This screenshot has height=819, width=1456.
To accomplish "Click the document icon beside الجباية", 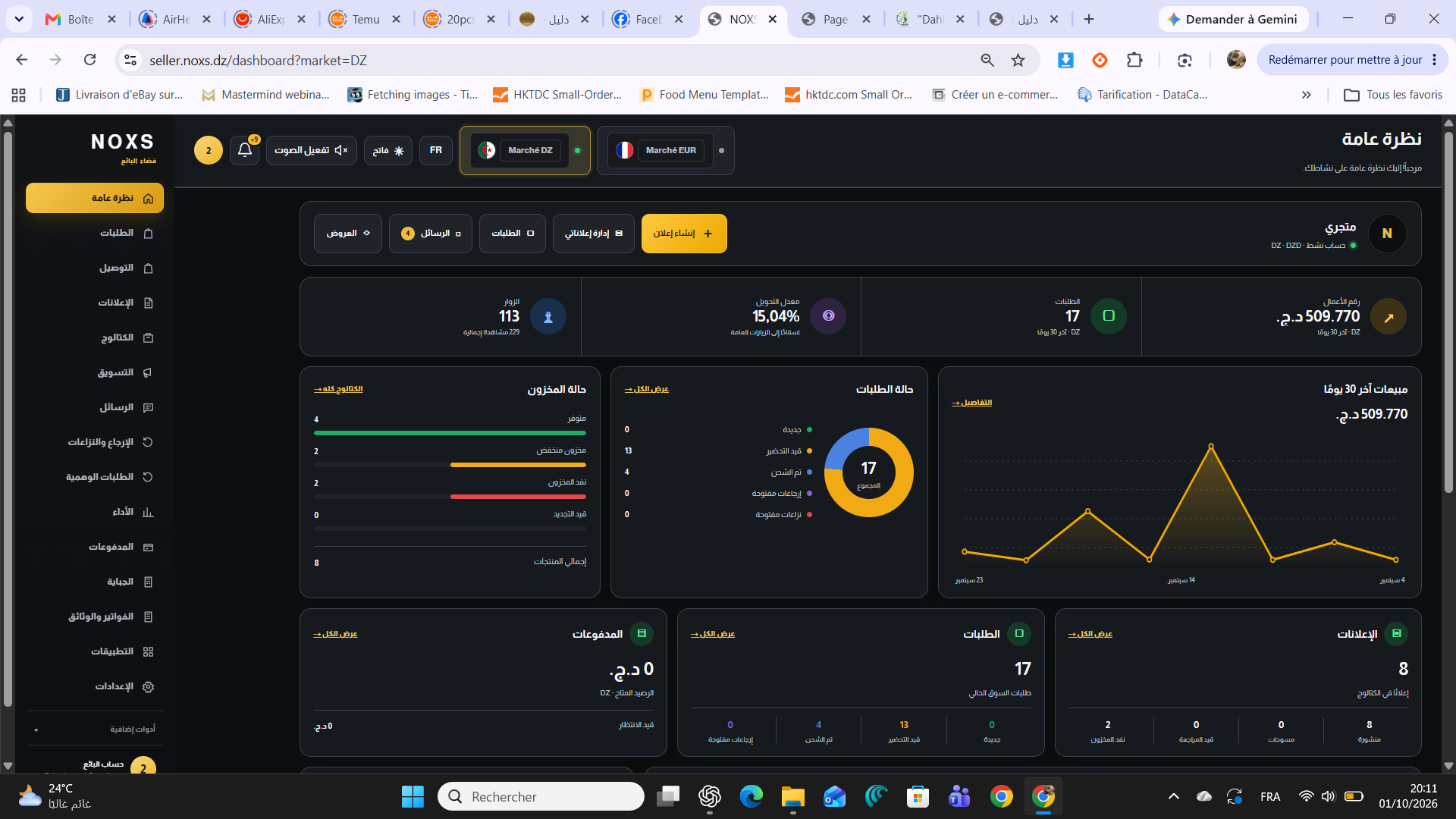I will (149, 582).
